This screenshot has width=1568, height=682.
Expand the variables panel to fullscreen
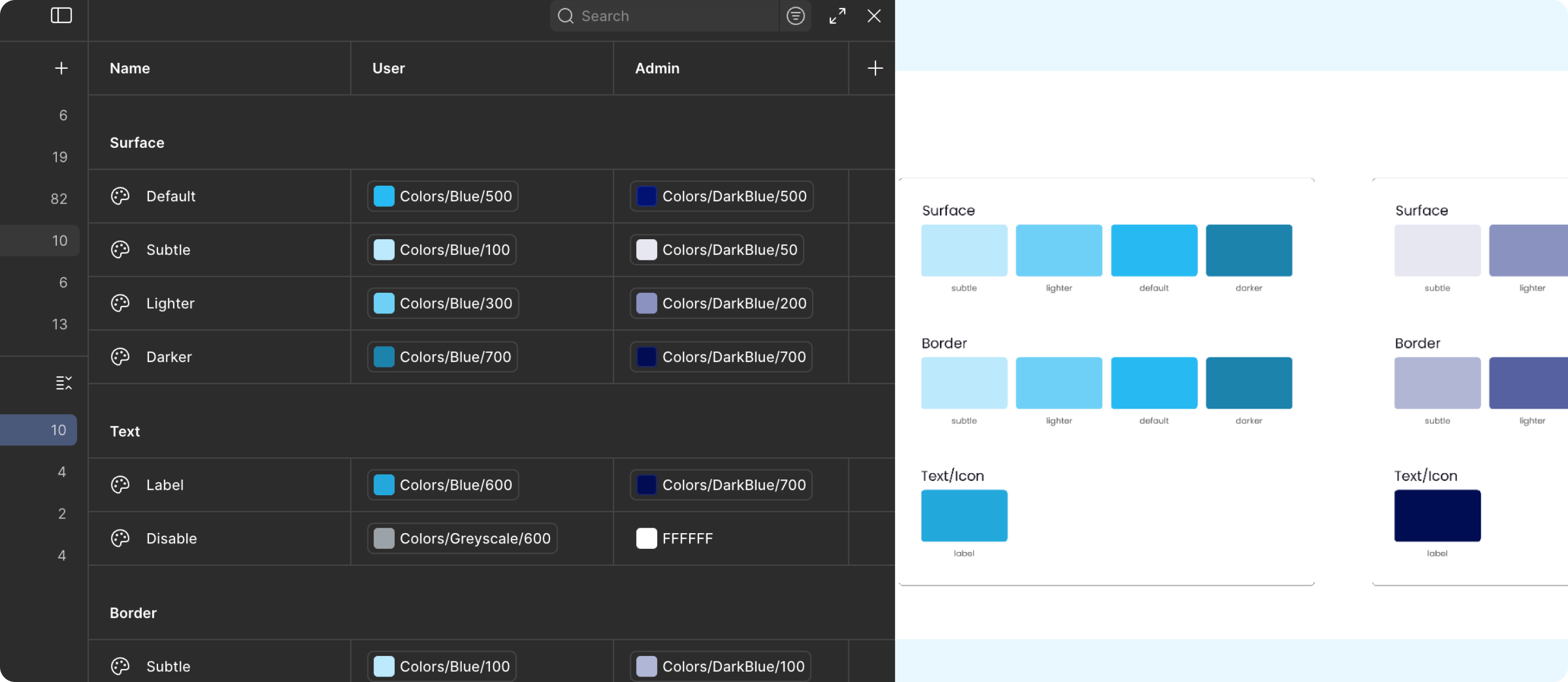pyautogui.click(x=837, y=16)
